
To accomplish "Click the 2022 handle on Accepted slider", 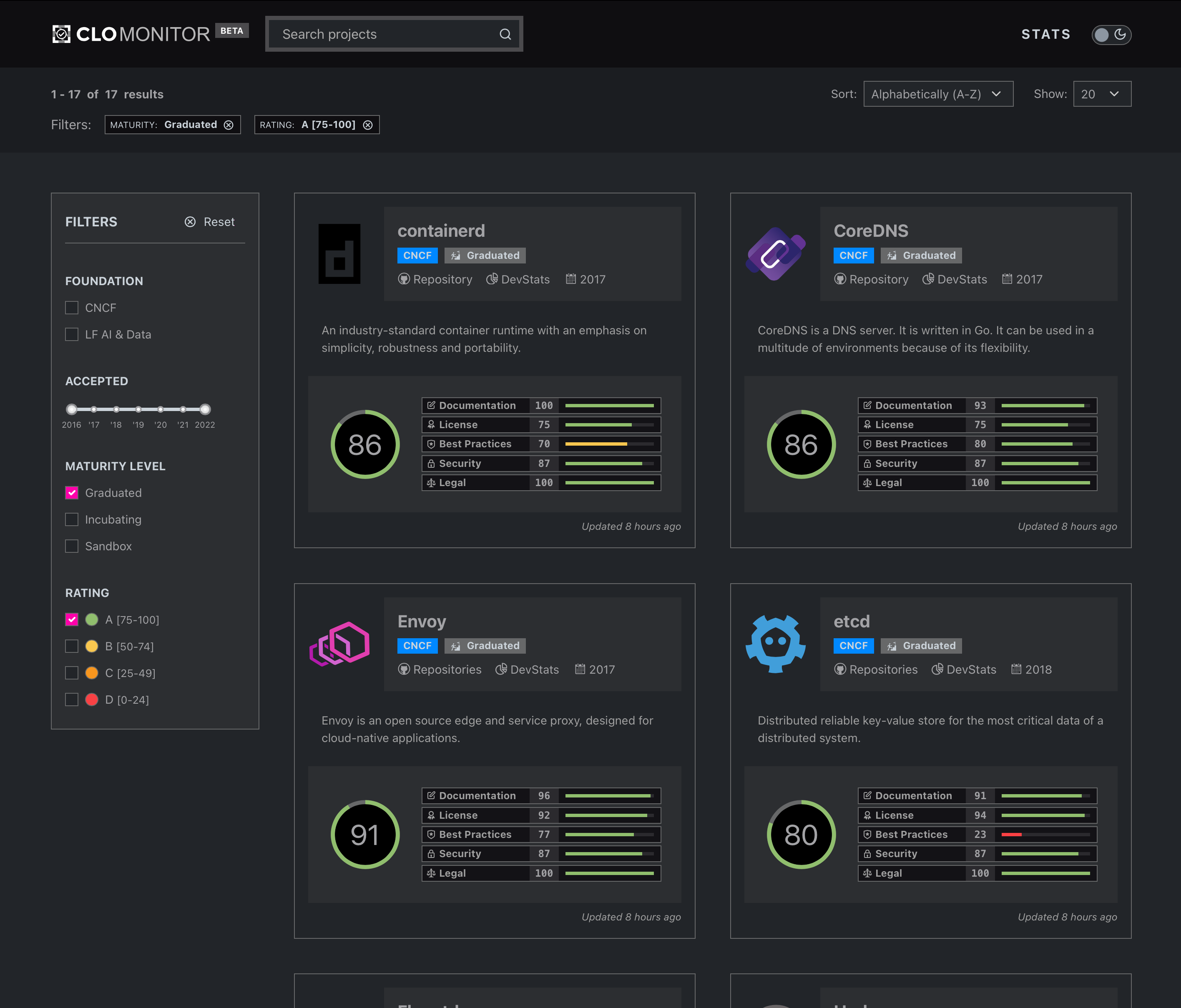I will (x=205, y=409).
